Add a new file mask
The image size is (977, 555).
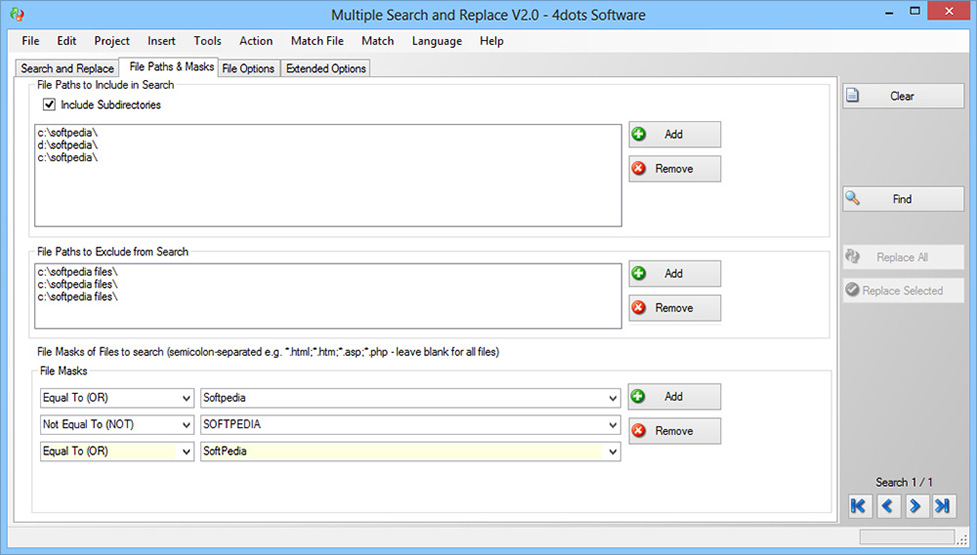click(675, 397)
